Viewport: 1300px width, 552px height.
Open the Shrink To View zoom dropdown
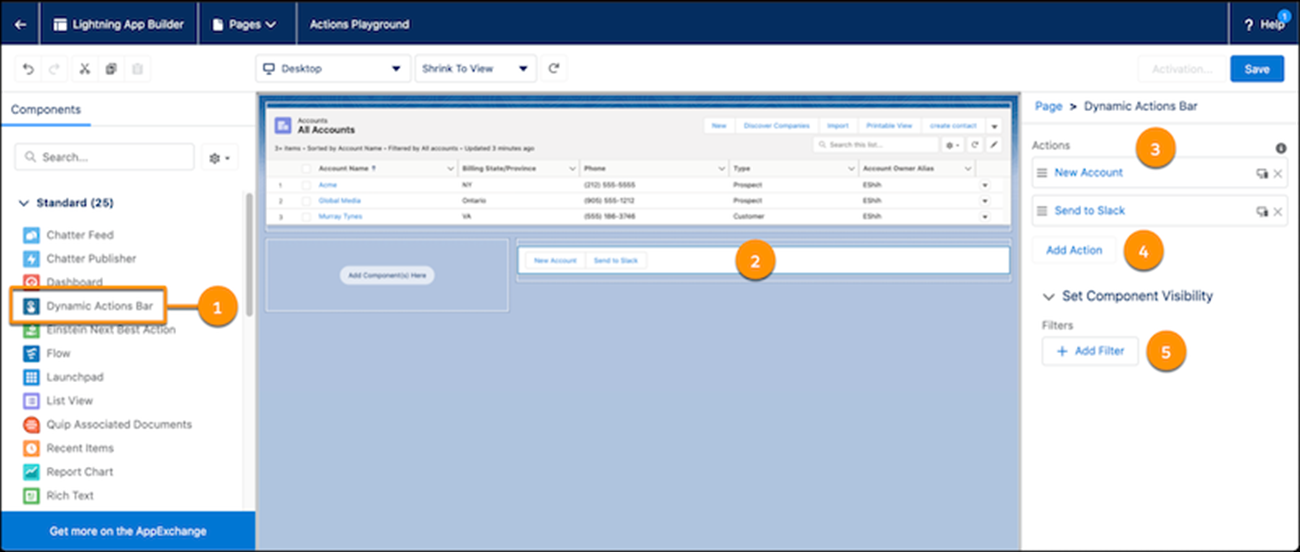pos(474,69)
